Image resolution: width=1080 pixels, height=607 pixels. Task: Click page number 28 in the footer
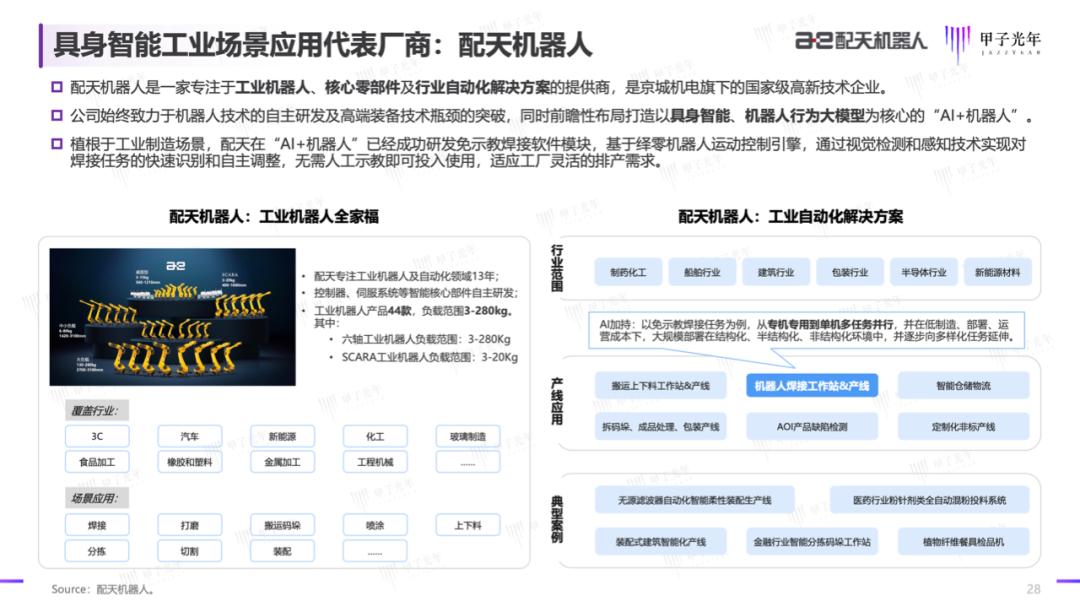(1033, 589)
